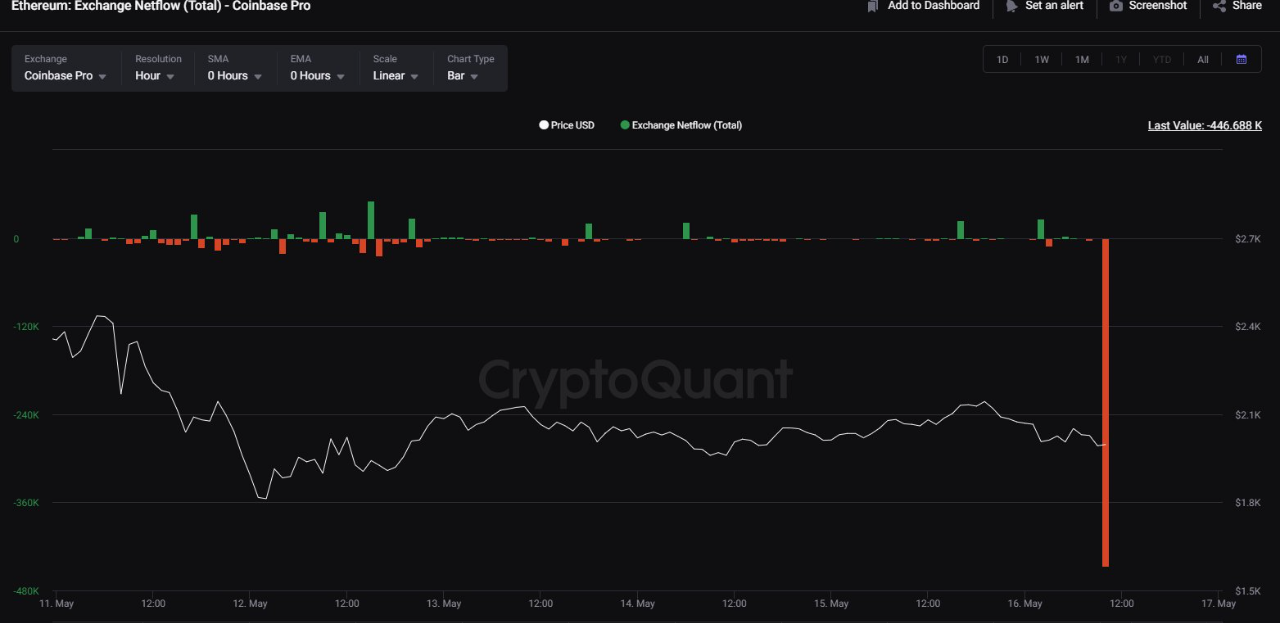The height and width of the screenshot is (623, 1280).
Task: Select the YTD time range
Action: click(x=1162, y=59)
